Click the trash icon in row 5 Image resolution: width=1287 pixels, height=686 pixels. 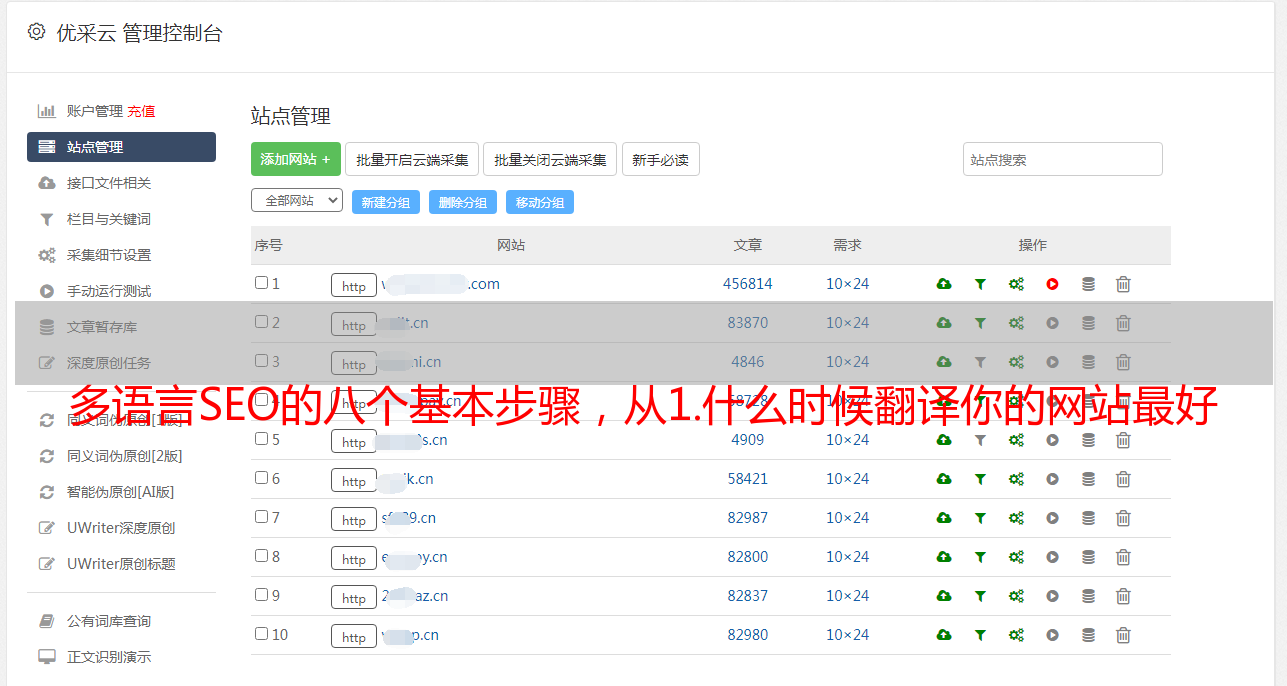[1123, 440]
